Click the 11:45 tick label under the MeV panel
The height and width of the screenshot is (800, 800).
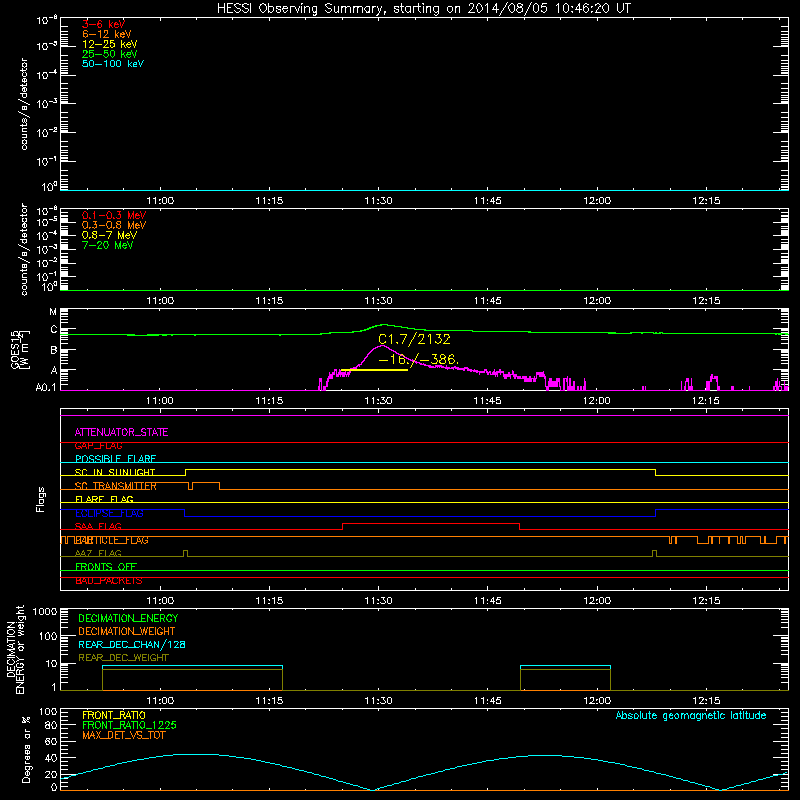click(x=488, y=301)
